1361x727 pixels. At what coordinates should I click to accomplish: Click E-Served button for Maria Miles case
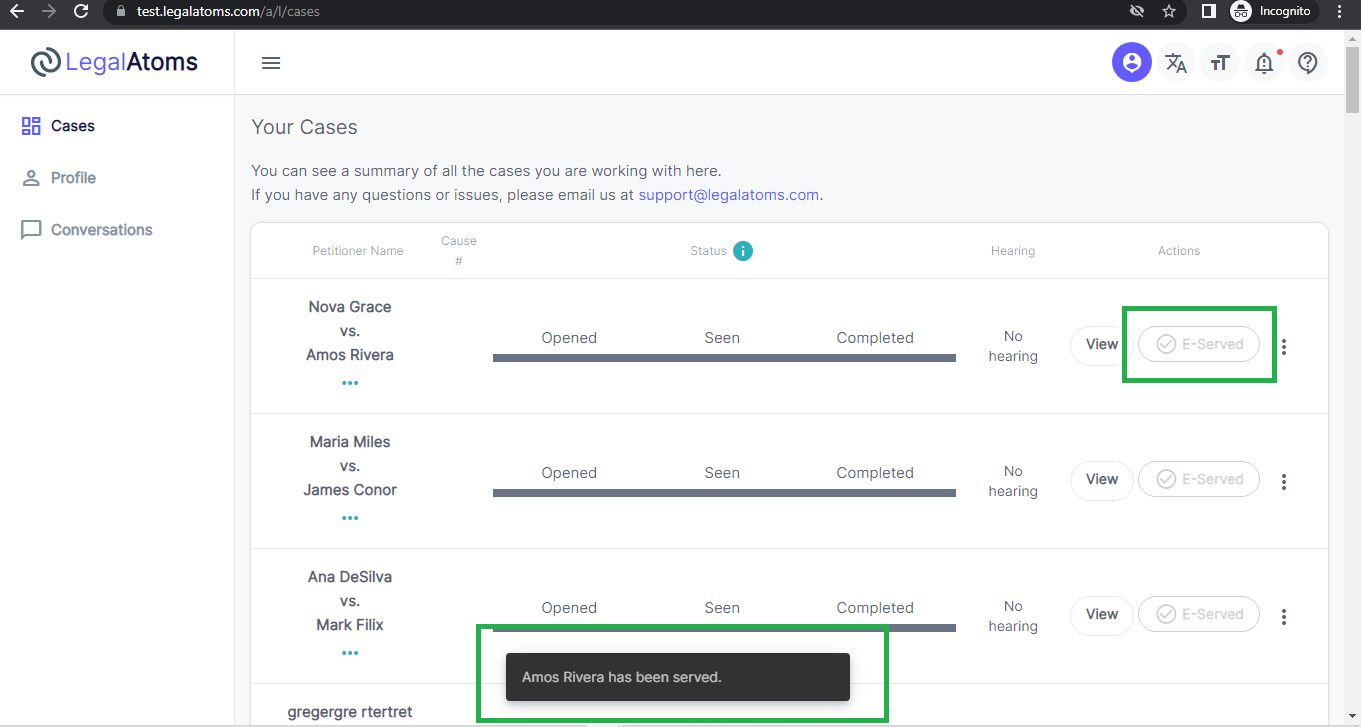coord(1199,479)
